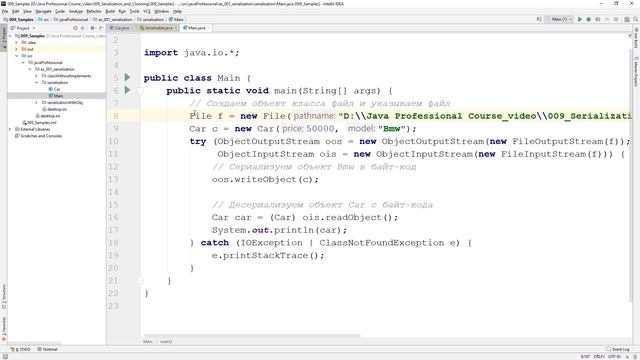Open the Run/Debug configuration dropdown Main

560,19
